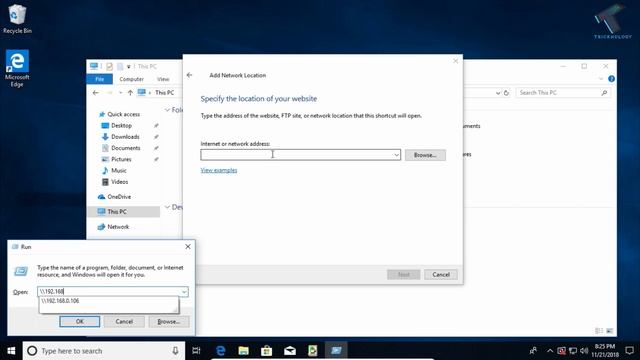Select Network in navigation pane
Image resolution: width=640 pixels, height=360 pixels.
(118, 227)
